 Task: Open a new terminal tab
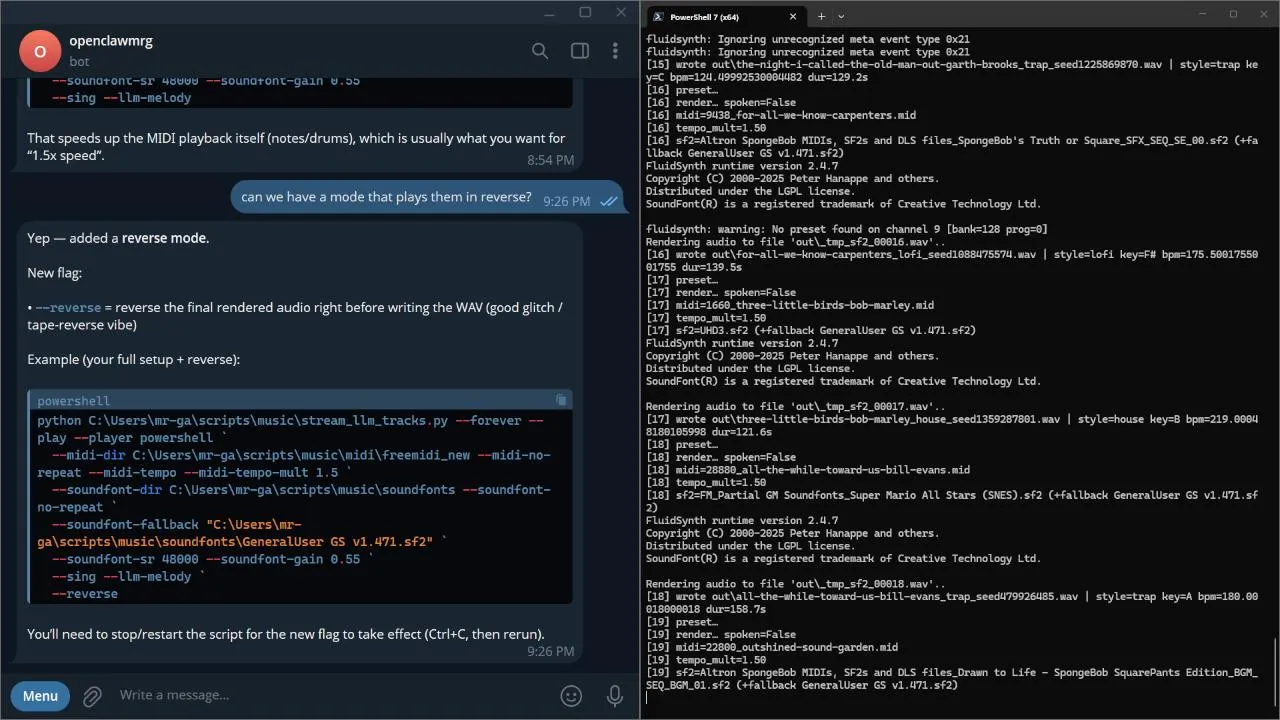coord(821,16)
